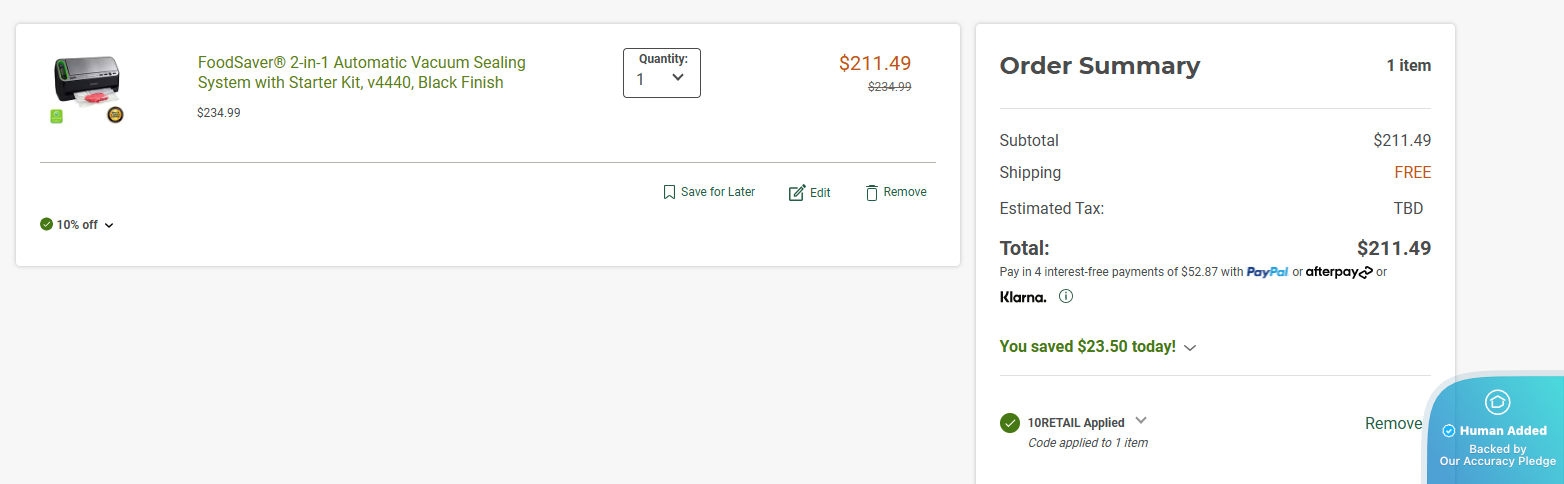Click the Human Added badge icon

click(1497, 402)
